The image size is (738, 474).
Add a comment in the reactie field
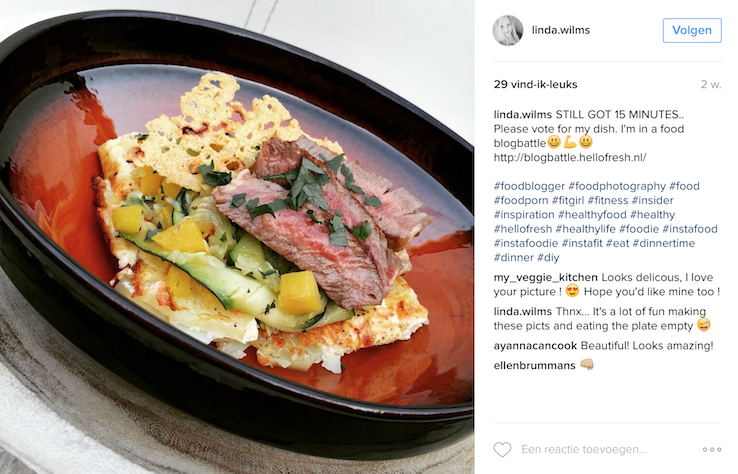point(584,450)
